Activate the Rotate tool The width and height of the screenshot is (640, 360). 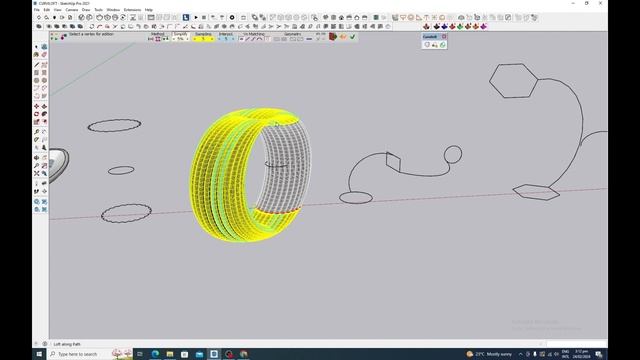(x=36, y=114)
